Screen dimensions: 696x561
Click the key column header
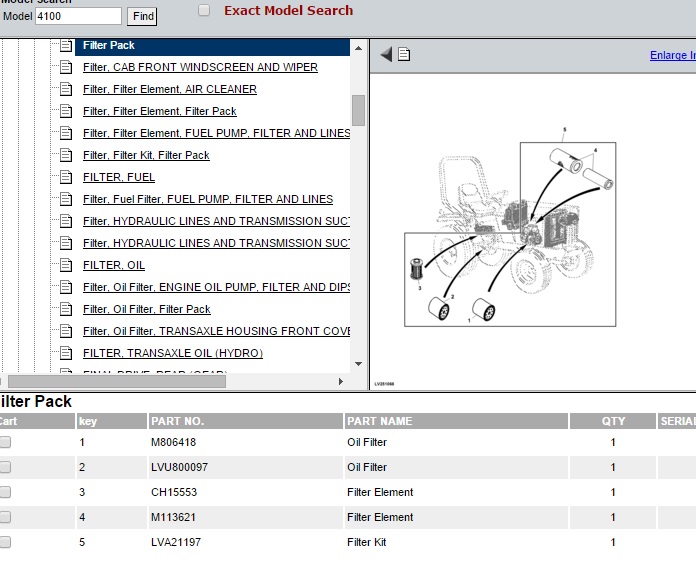pos(111,421)
